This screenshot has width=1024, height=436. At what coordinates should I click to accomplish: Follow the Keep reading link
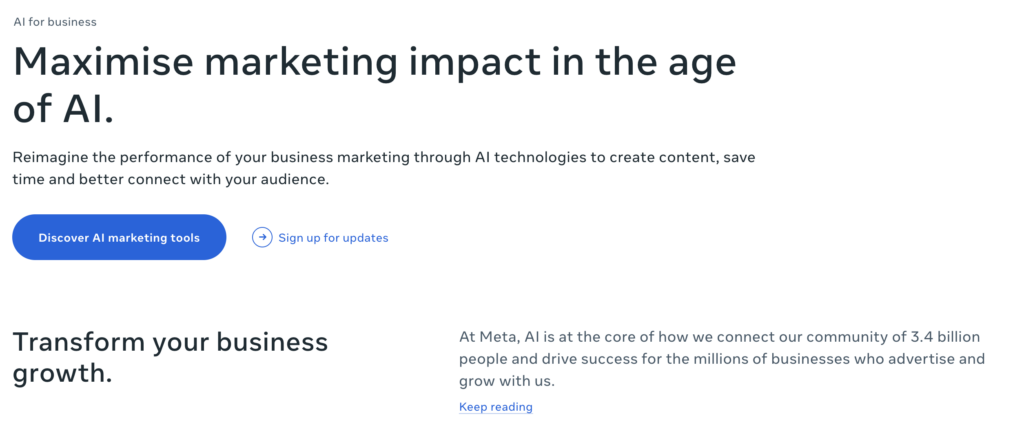495,407
